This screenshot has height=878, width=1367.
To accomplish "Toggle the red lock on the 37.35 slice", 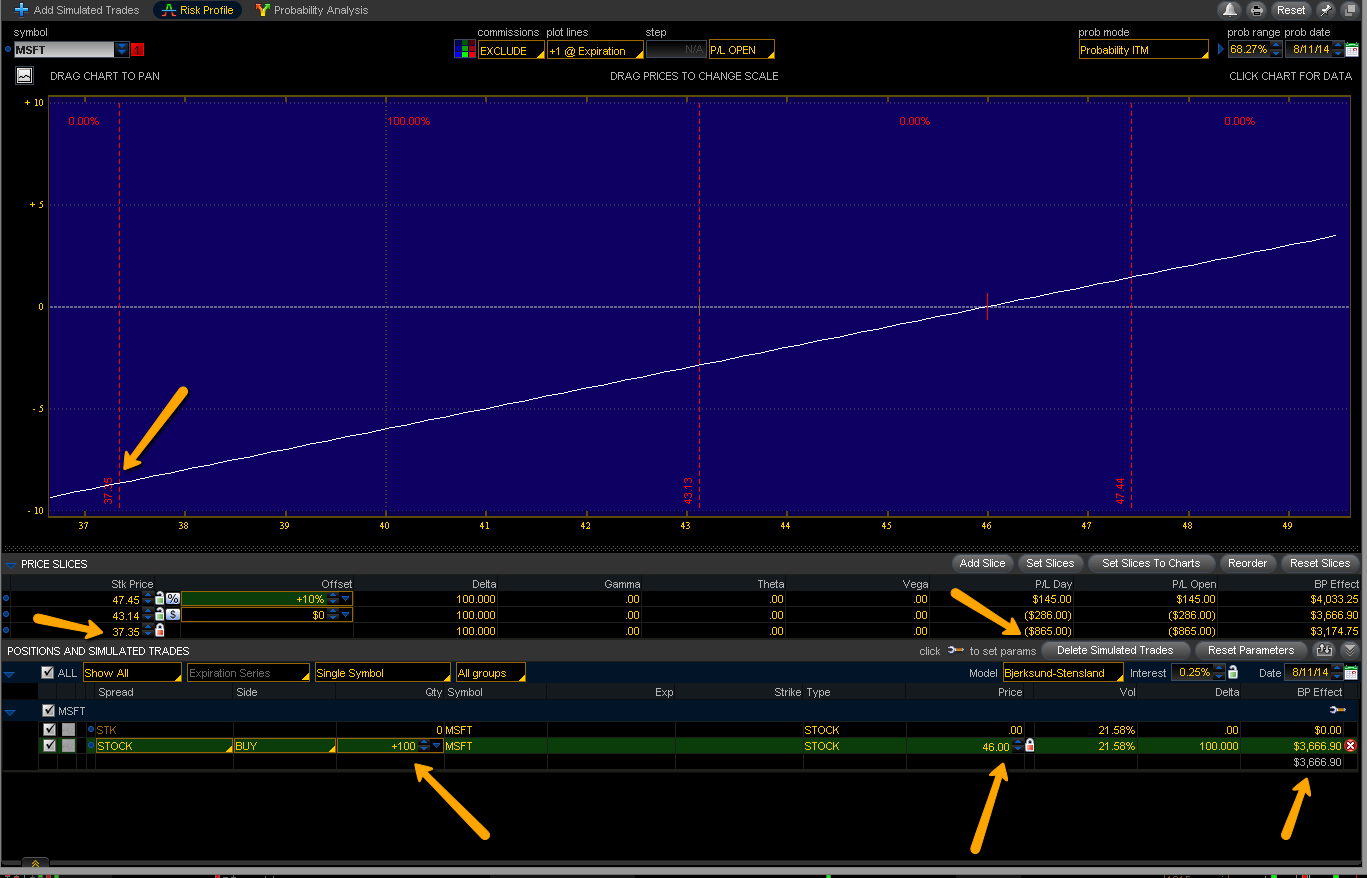I will 159,631.
